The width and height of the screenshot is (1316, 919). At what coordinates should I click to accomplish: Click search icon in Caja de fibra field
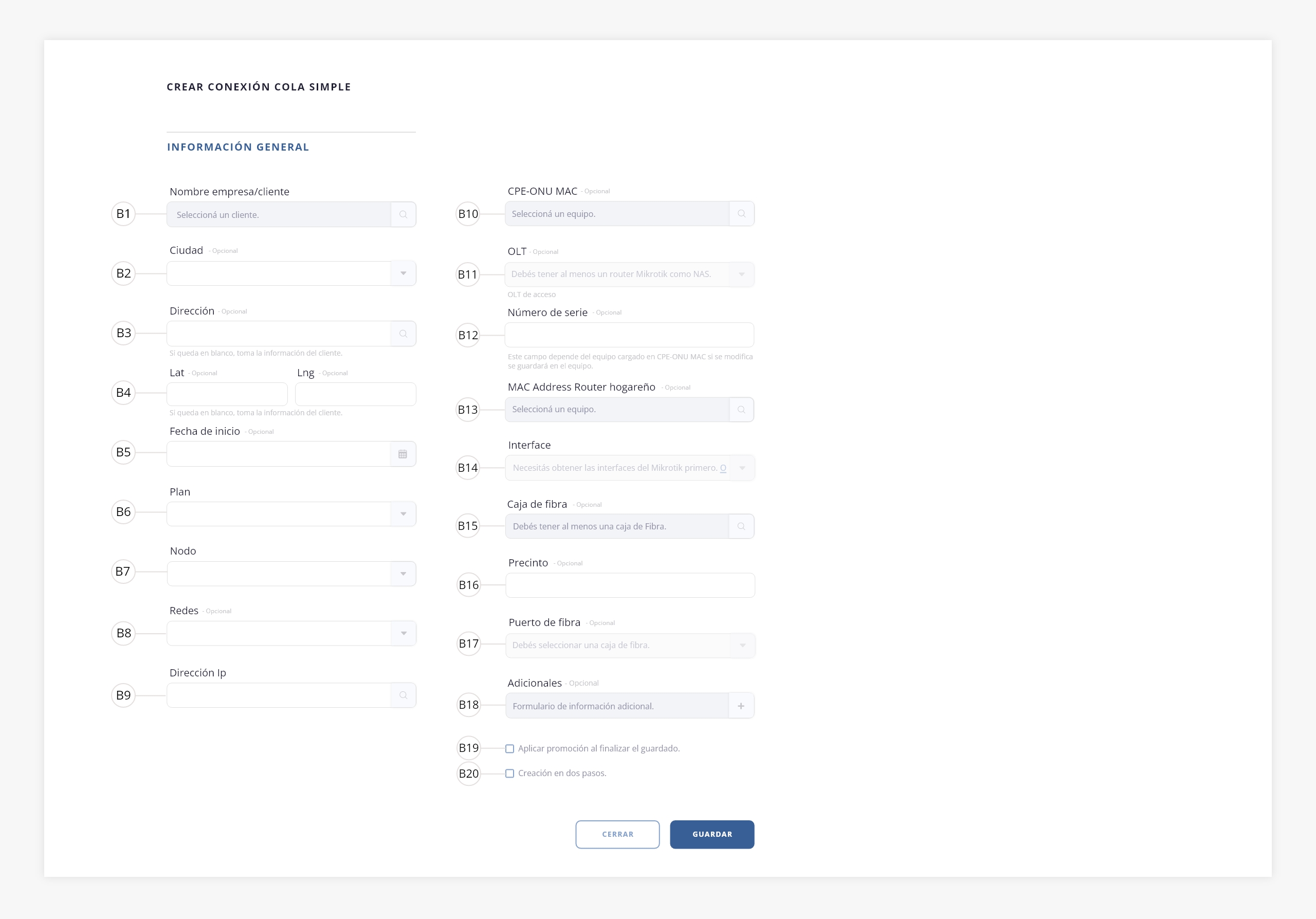point(741,526)
